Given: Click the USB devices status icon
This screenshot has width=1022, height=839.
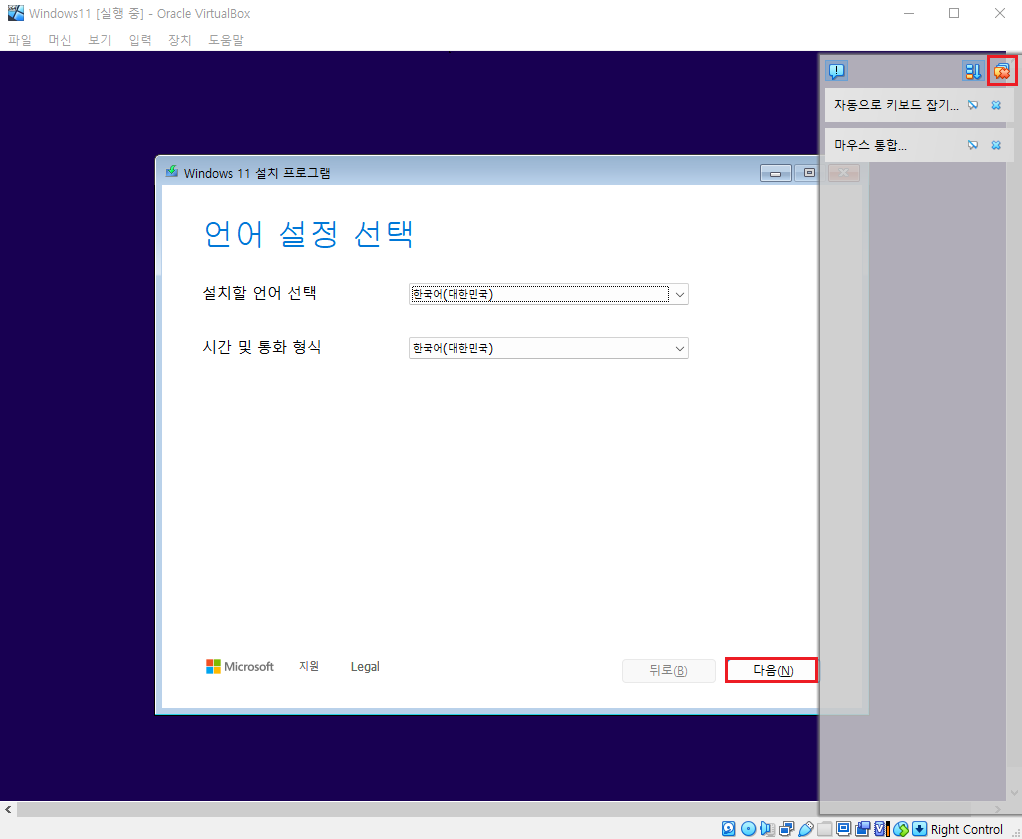Looking at the screenshot, I should tap(806, 829).
